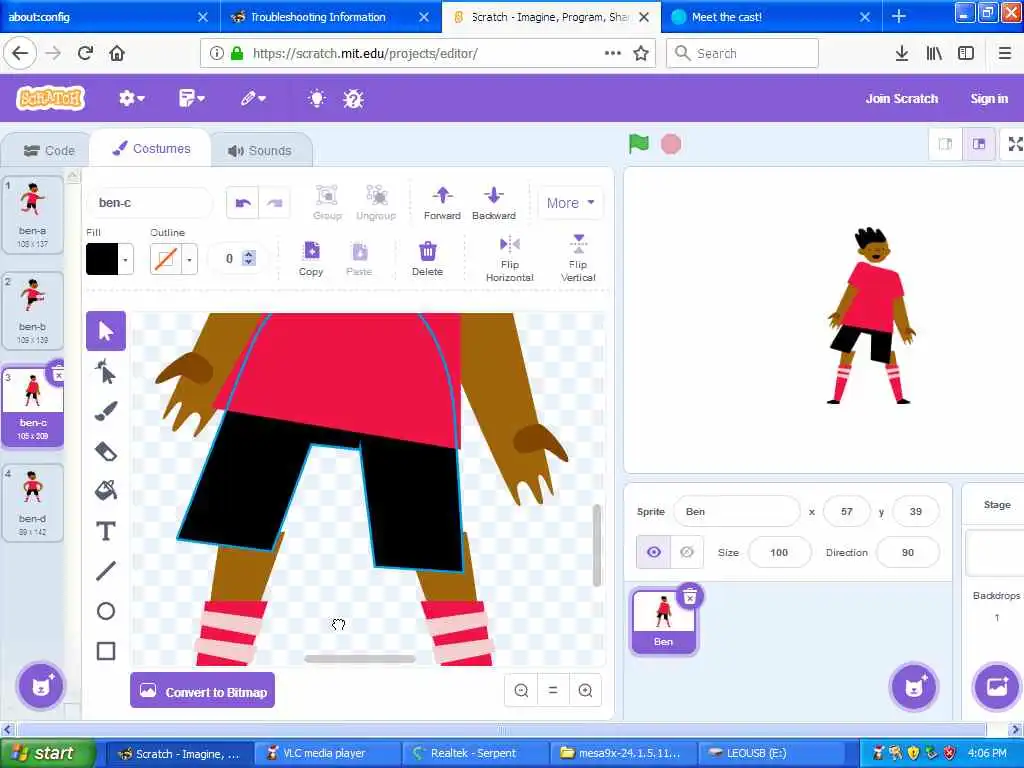Screen dimensions: 1024x768
Task: Open Firefox hamburger menu
Action: point(1004,53)
